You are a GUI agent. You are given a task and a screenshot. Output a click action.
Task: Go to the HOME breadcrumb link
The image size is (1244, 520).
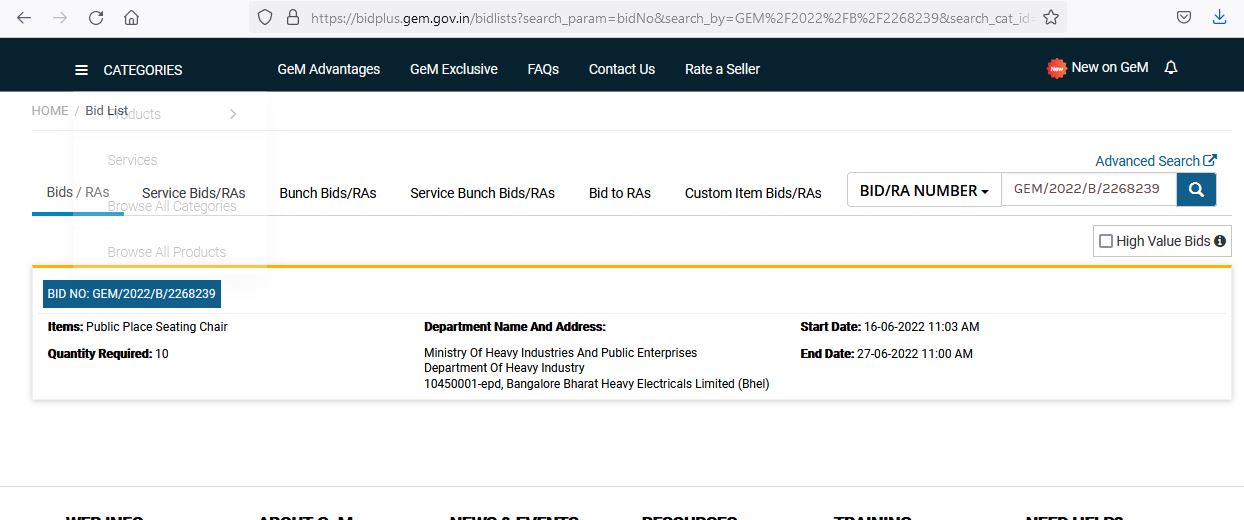[50, 111]
